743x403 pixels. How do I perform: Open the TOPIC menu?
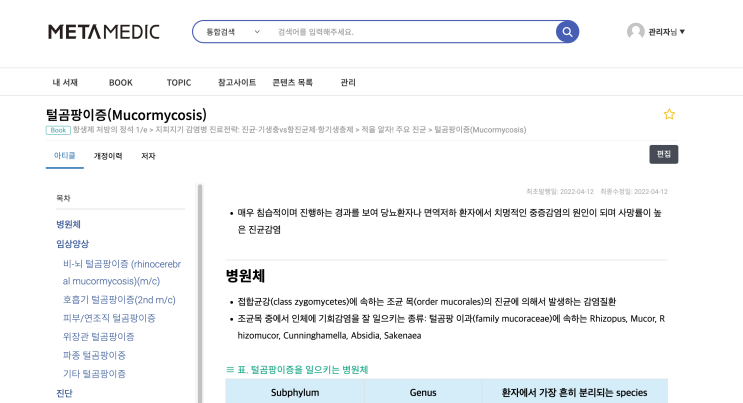coord(179,82)
